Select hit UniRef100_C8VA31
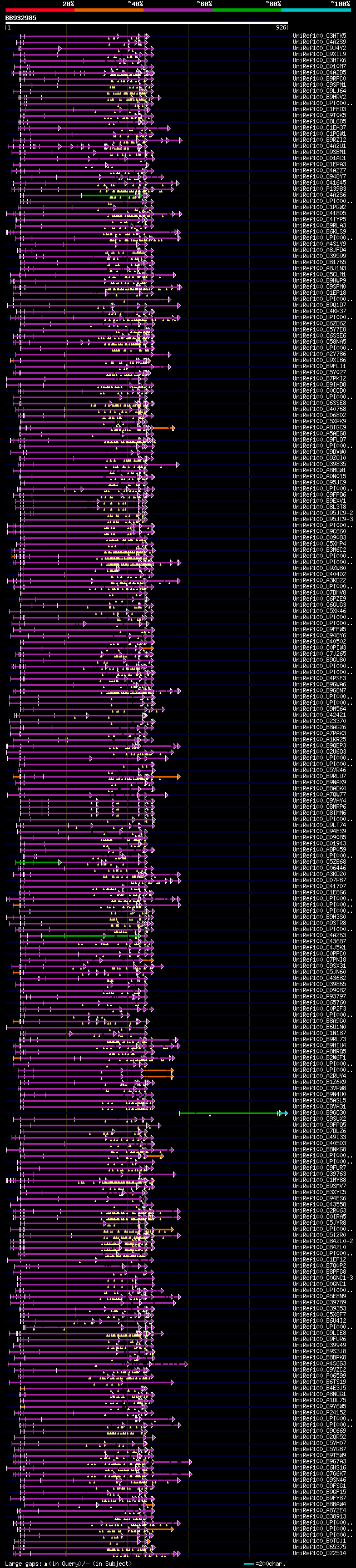Viewport: 356px width, 1568px height. click(319, 1106)
